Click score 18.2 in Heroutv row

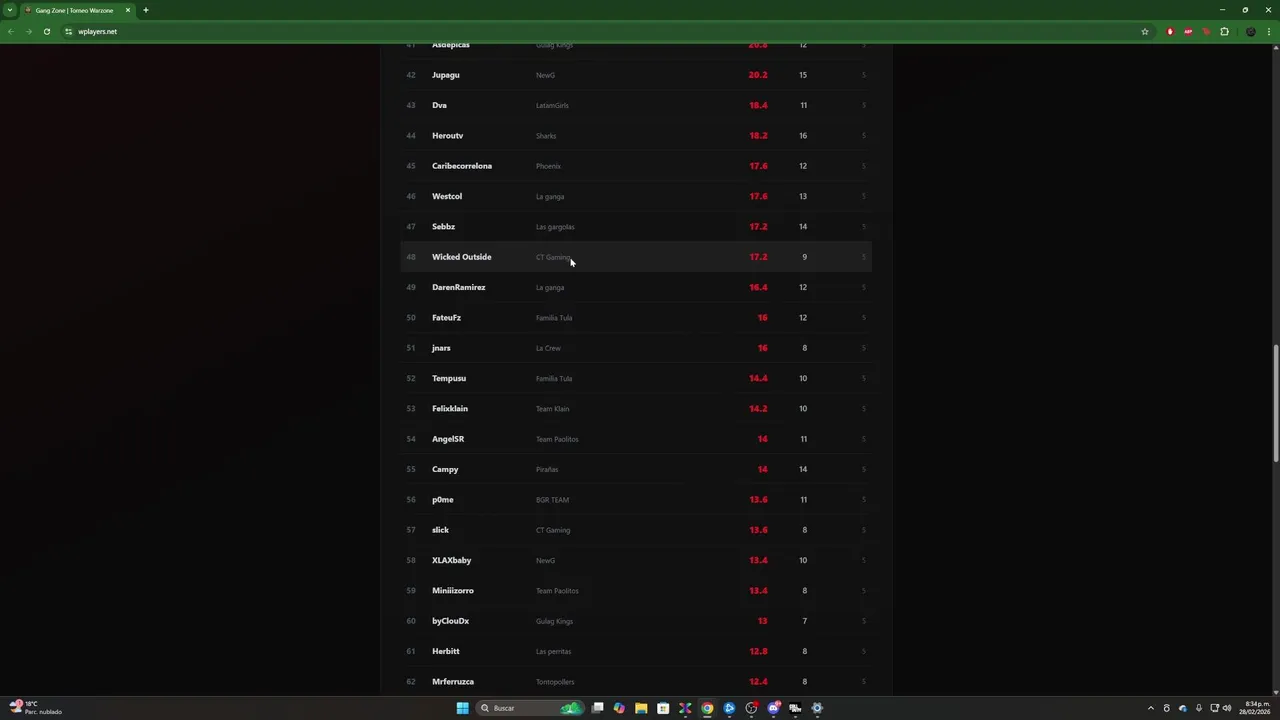pyautogui.click(x=758, y=136)
